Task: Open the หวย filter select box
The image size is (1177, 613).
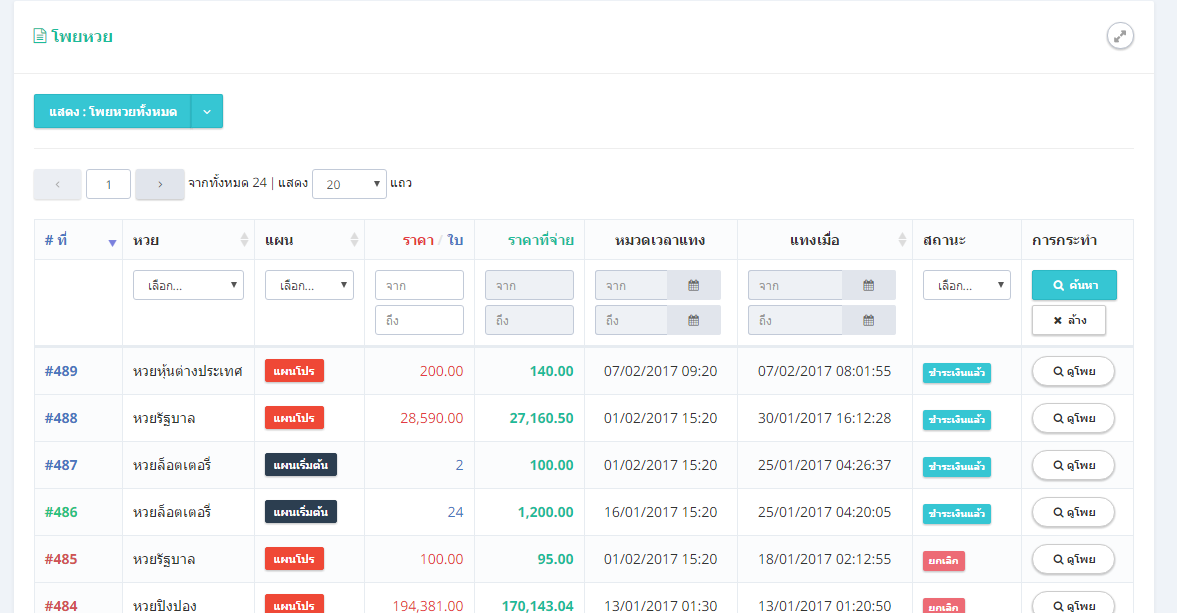Action: (188, 285)
